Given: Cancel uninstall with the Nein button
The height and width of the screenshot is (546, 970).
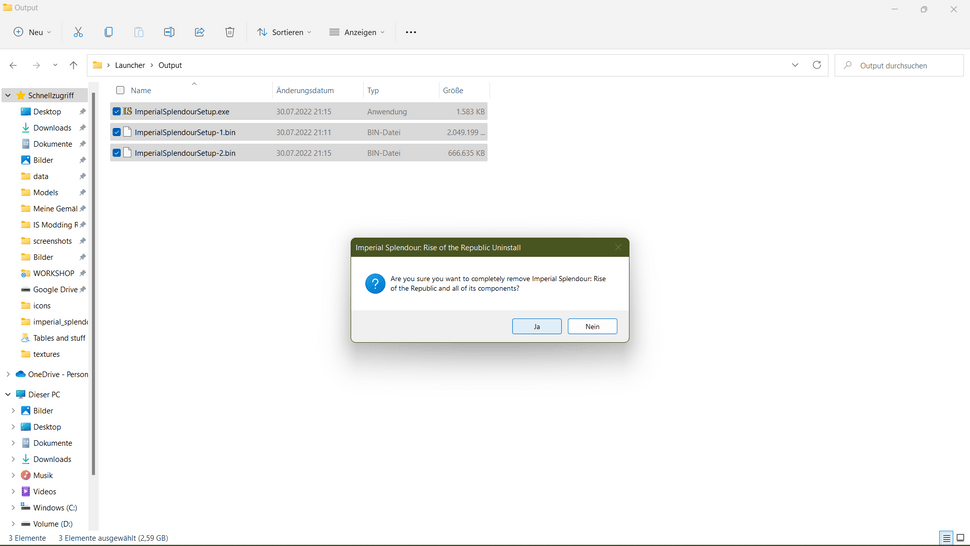Looking at the screenshot, I should (x=592, y=326).
